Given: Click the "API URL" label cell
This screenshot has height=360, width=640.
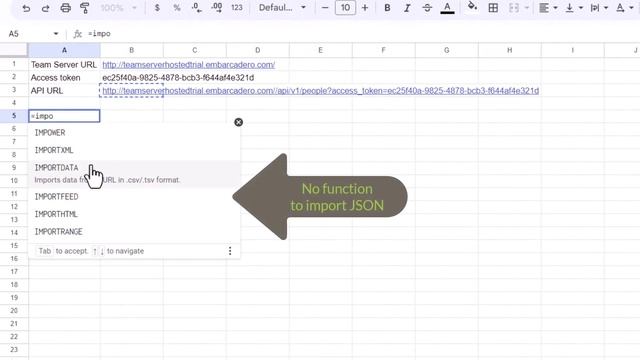Looking at the screenshot, I should coord(64,91).
